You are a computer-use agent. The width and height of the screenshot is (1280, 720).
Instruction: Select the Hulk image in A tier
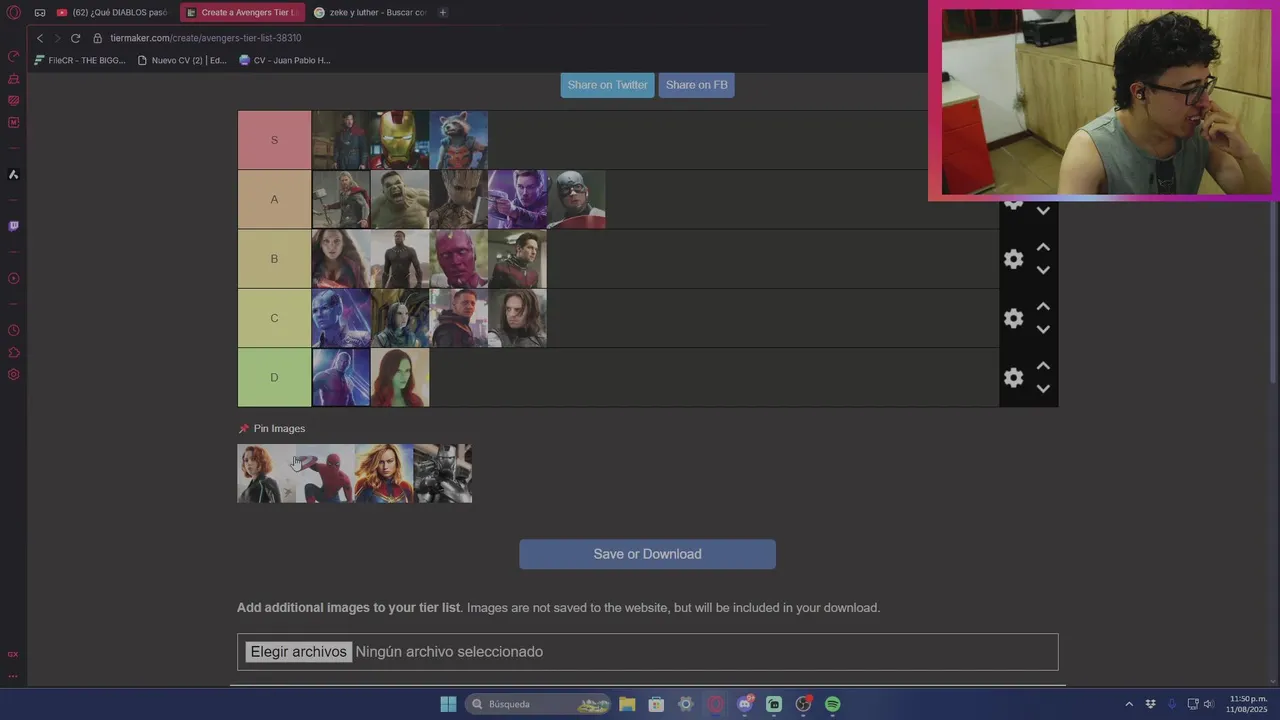pos(400,199)
